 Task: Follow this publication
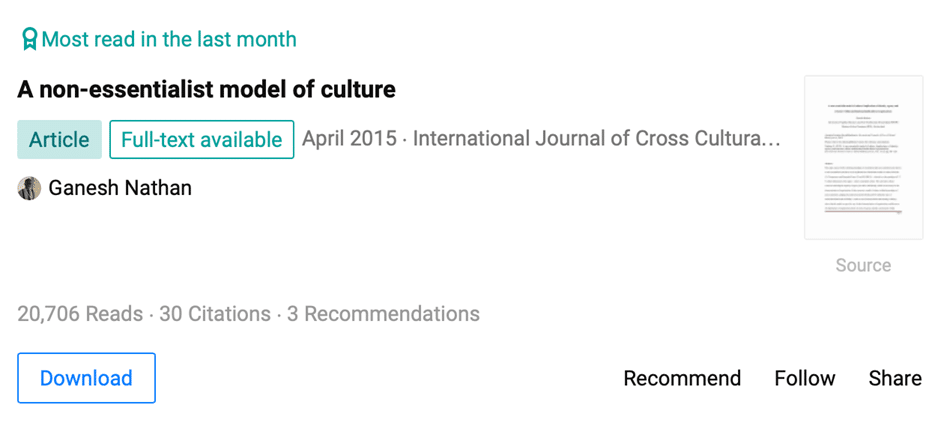click(804, 378)
